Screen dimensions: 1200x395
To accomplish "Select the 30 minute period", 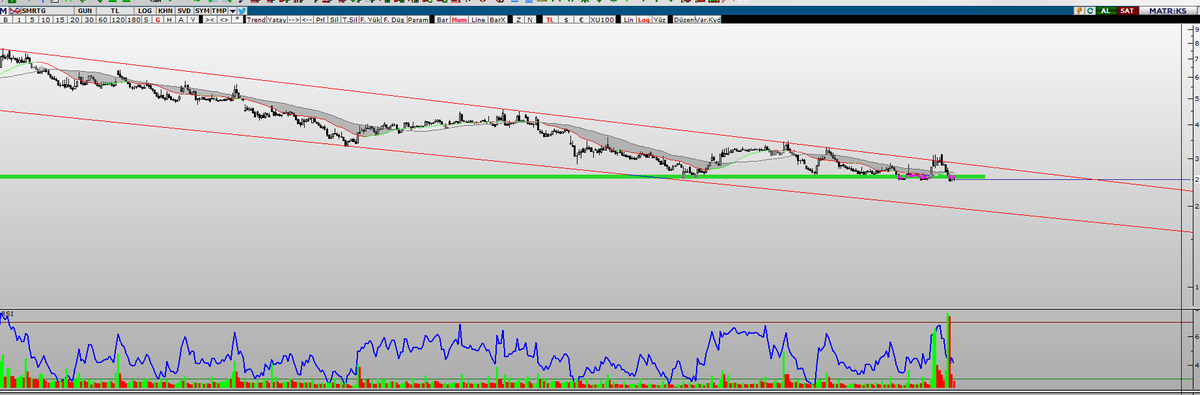I will pyautogui.click(x=89, y=20).
